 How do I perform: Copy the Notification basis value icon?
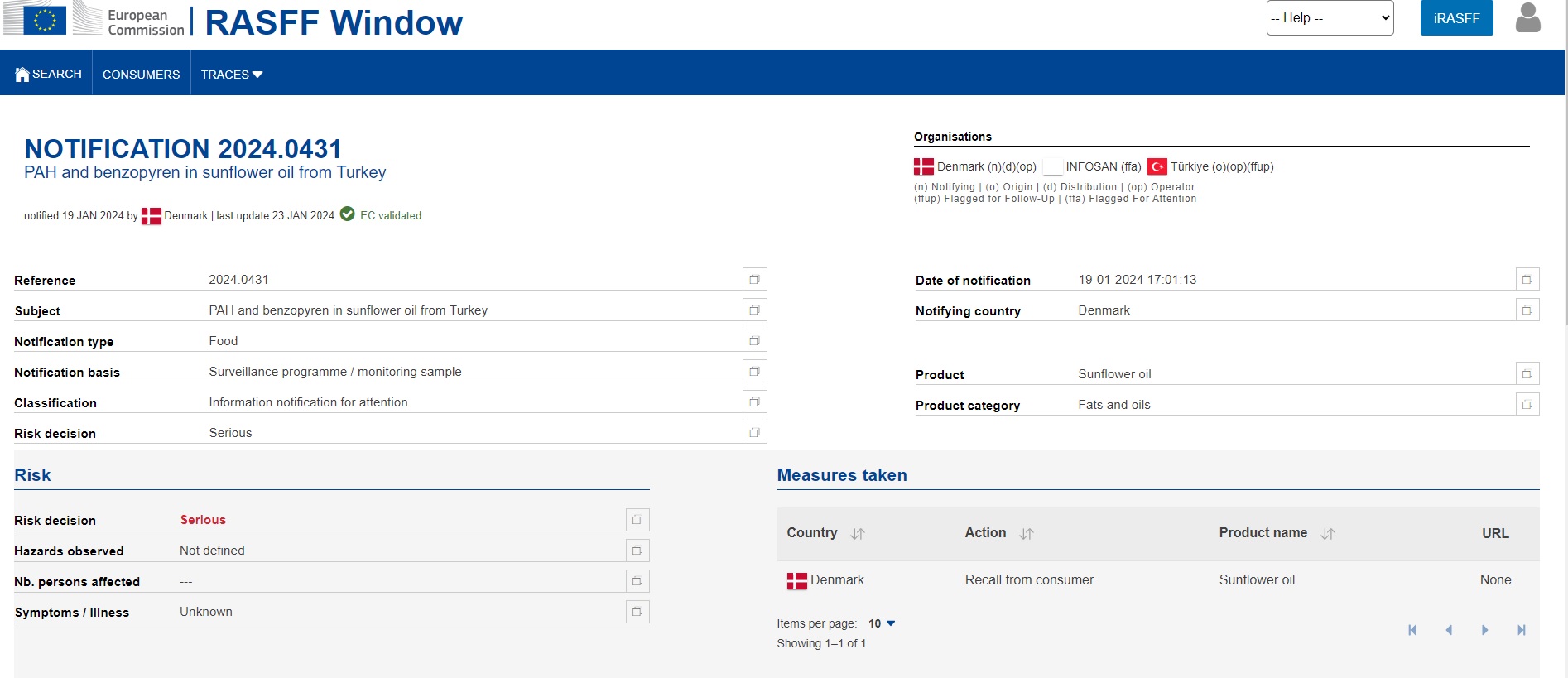tap(754, 372)
